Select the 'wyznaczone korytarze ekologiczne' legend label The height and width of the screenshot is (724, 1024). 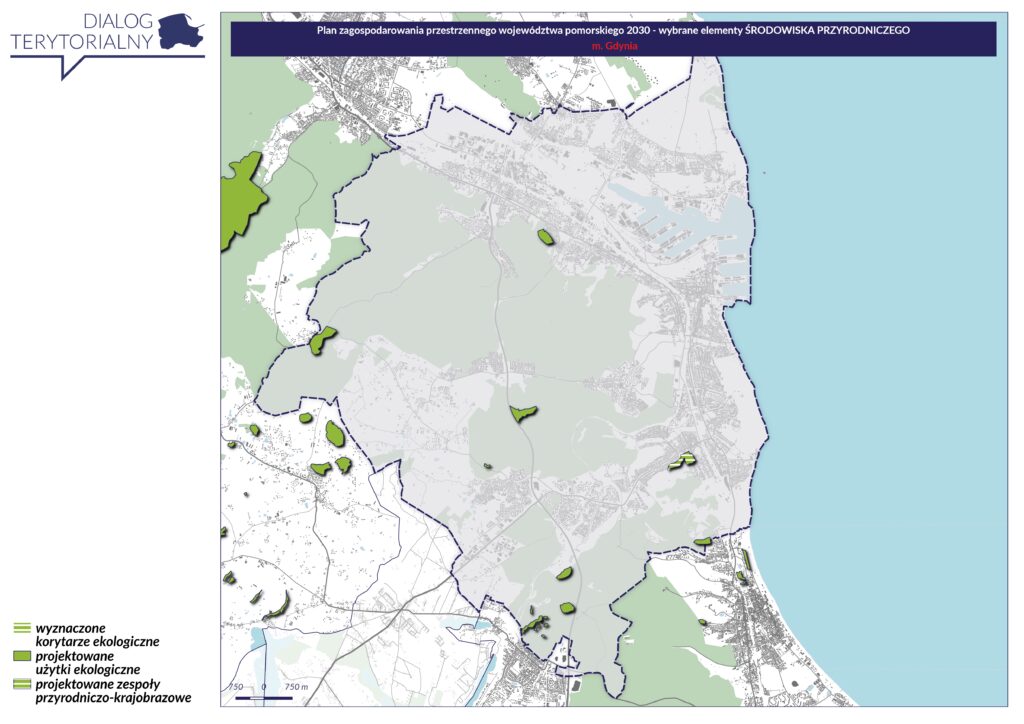click(97, 634)
